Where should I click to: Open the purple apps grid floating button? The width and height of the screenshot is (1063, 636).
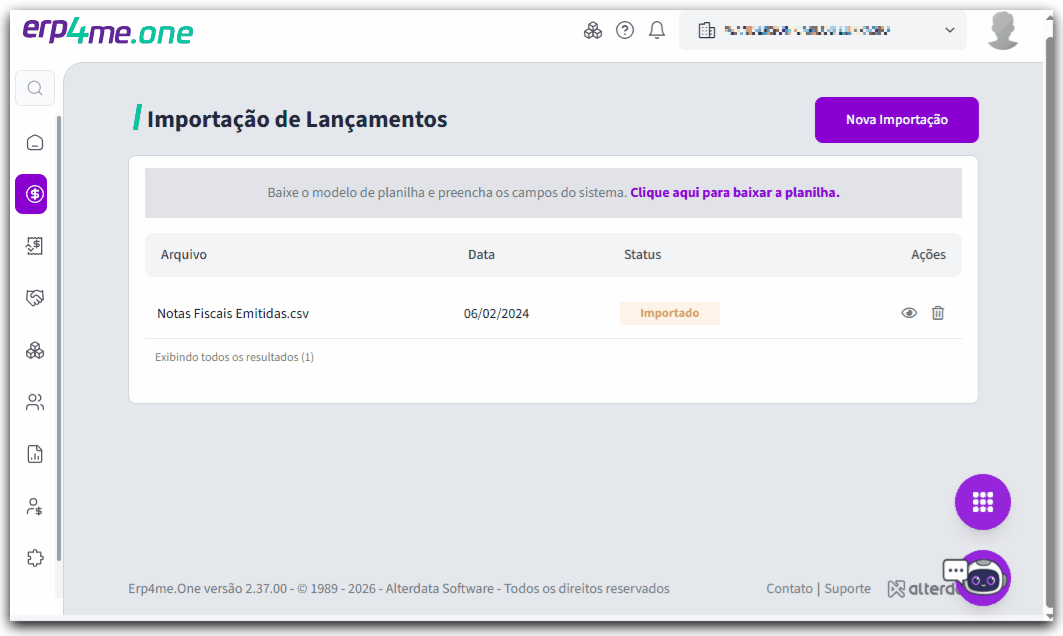click(982, 502)
